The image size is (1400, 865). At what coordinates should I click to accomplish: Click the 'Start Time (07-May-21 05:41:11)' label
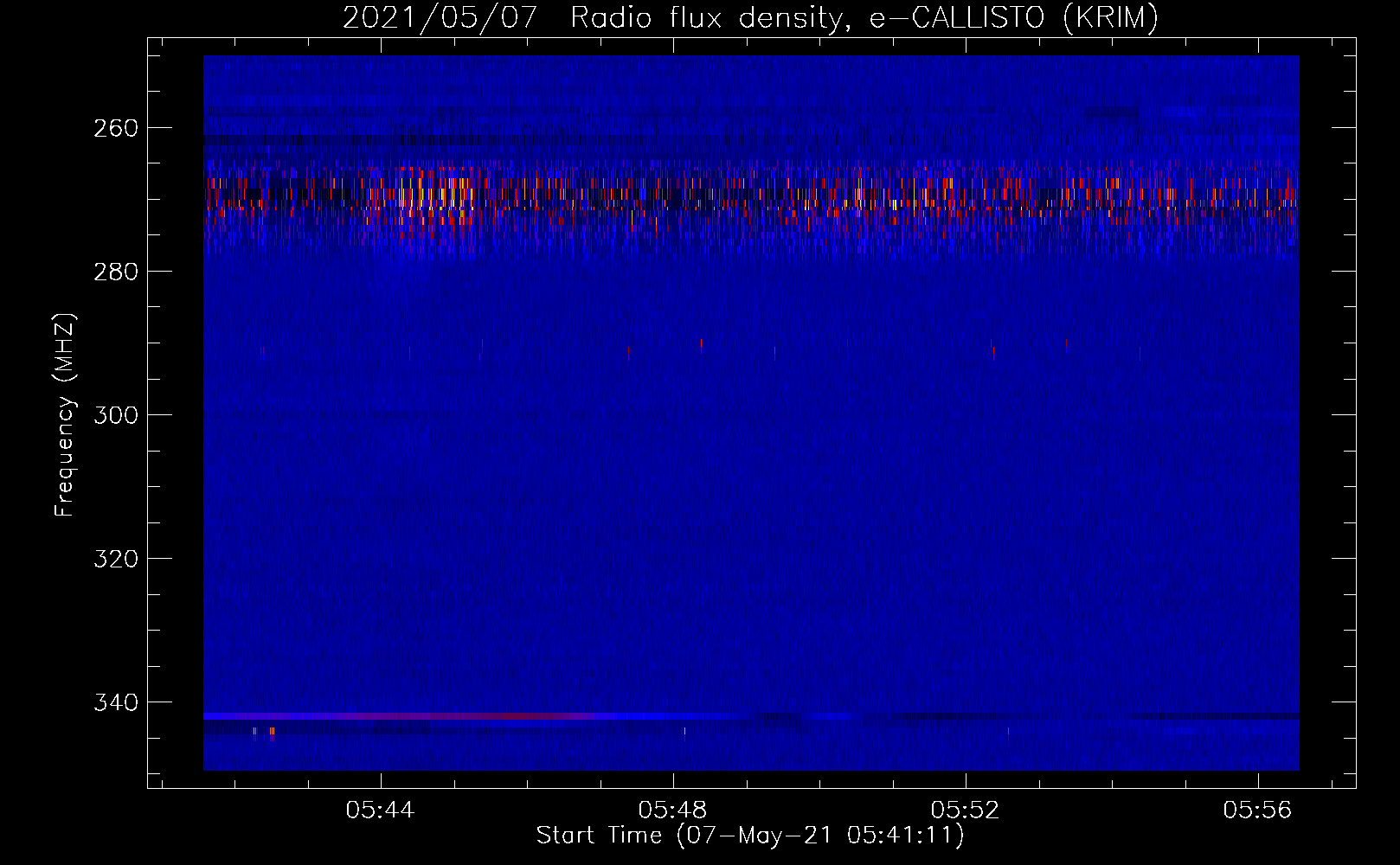pyautogui.click(x=750, y=836)
